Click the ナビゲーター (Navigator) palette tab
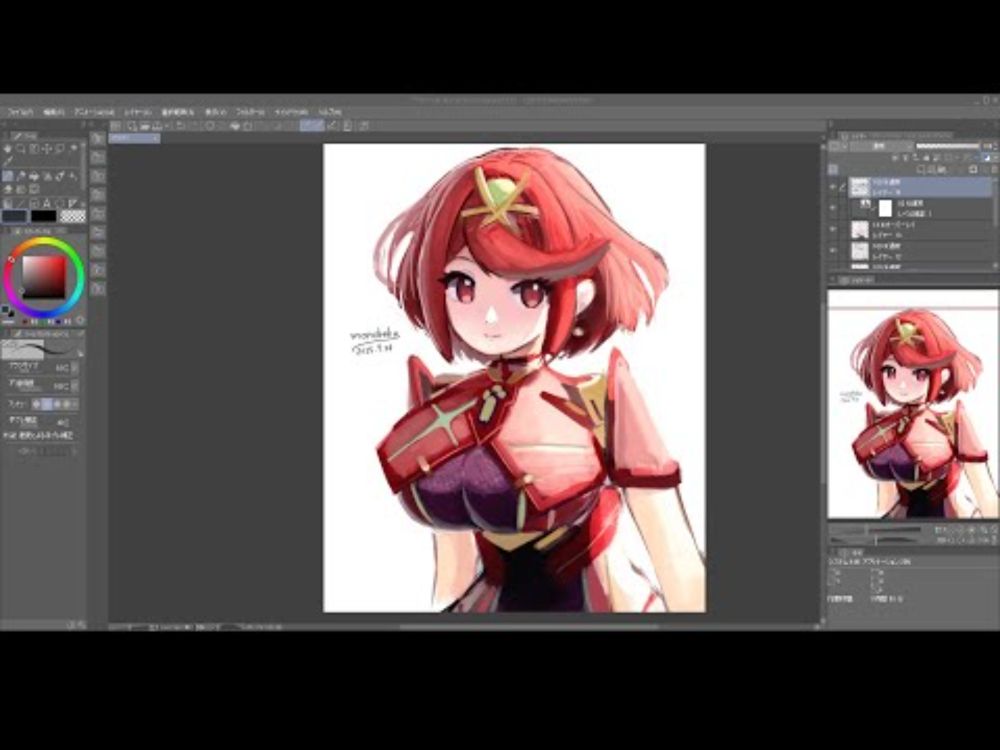 coord(858,281)
